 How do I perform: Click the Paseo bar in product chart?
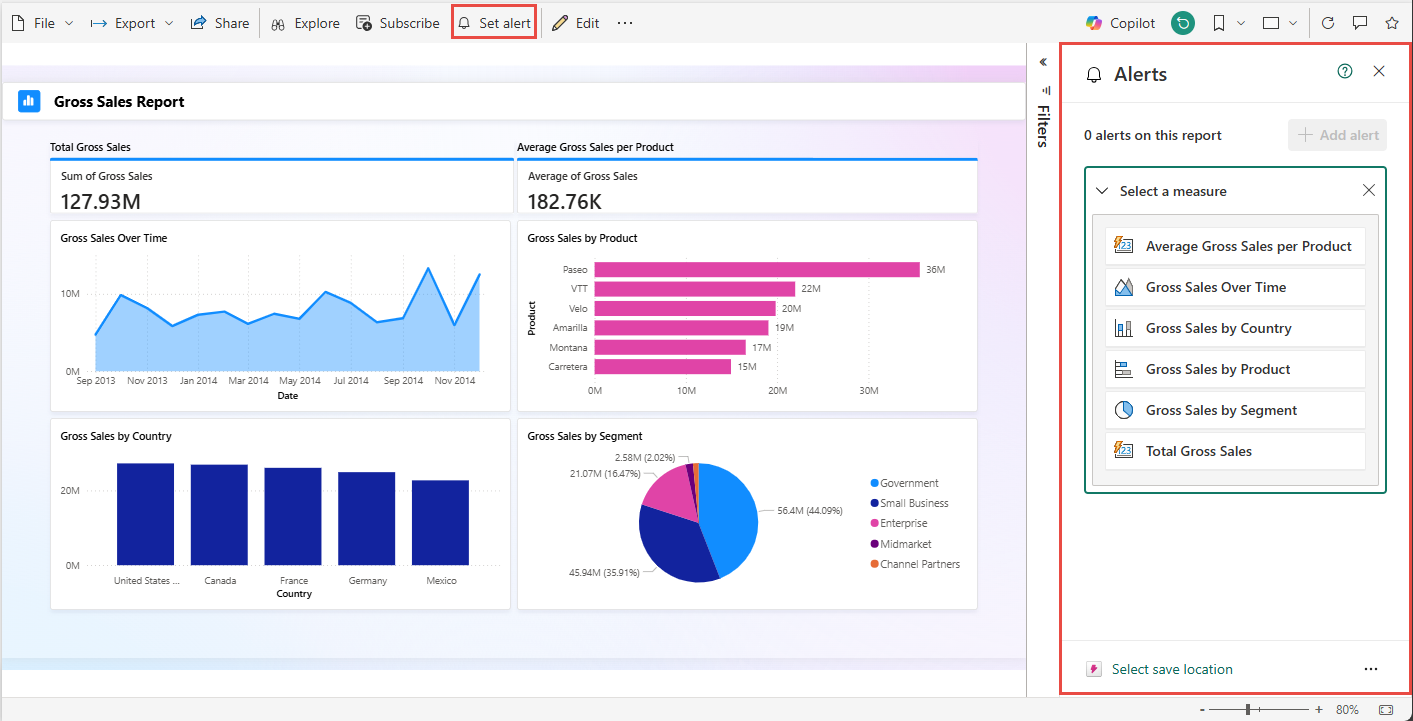pyautogui.click(x=756, y=270)
